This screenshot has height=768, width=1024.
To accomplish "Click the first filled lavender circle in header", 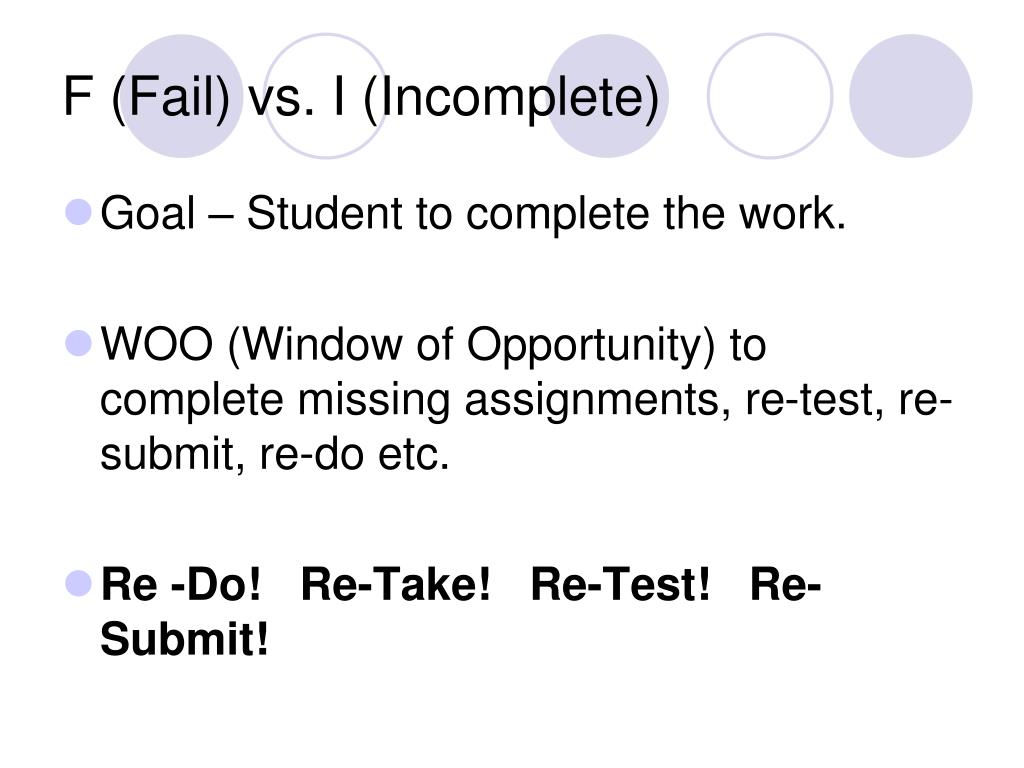I will tap(182, 96).
